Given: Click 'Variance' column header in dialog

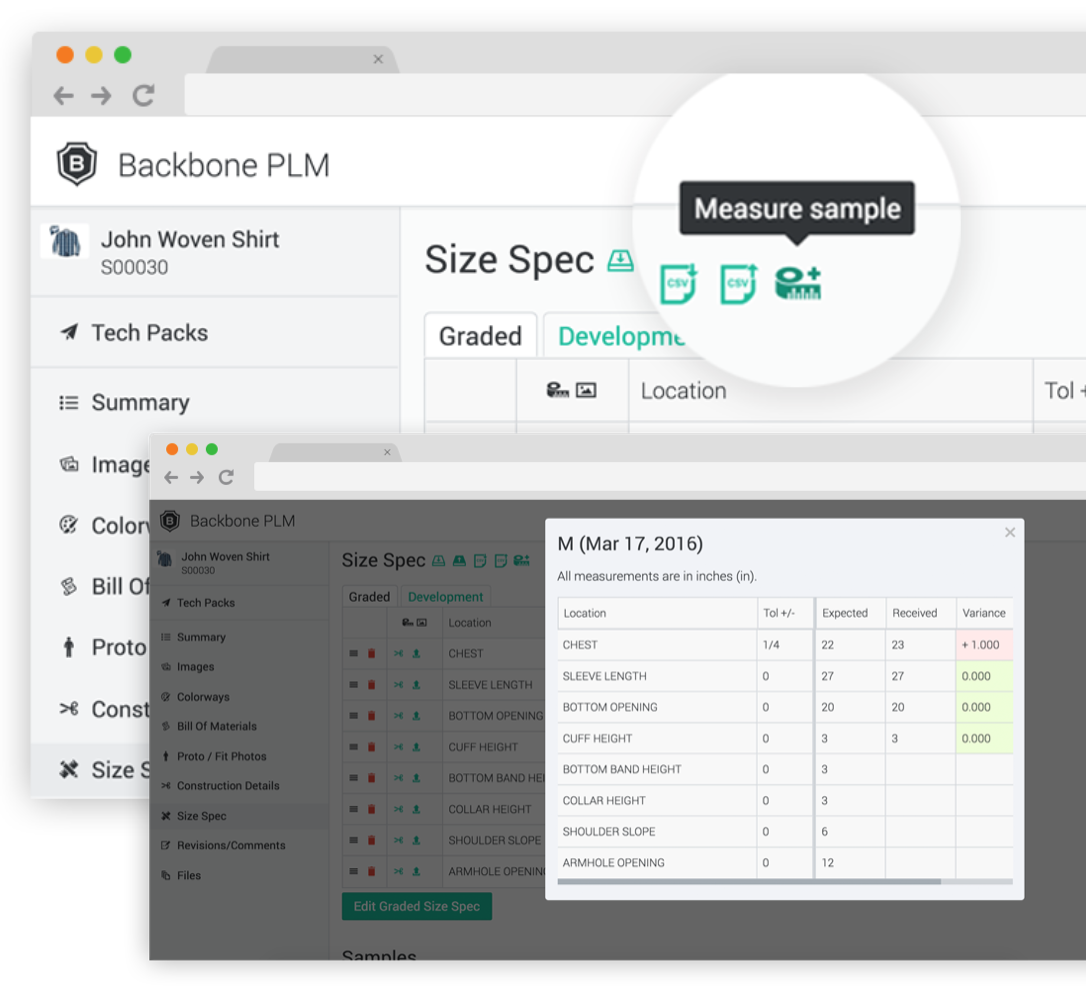Looking at the screenshot, I should (x=983, y=613).
